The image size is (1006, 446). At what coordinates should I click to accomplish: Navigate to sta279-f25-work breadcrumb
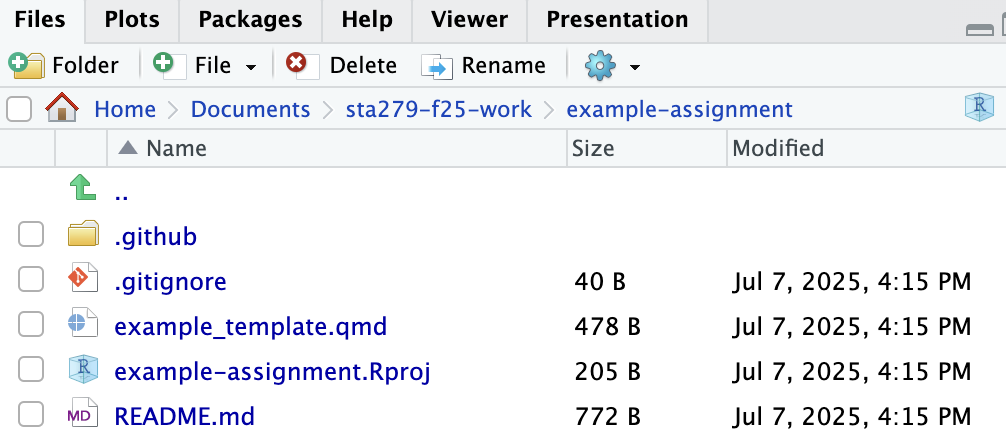(x=438, y=109)
